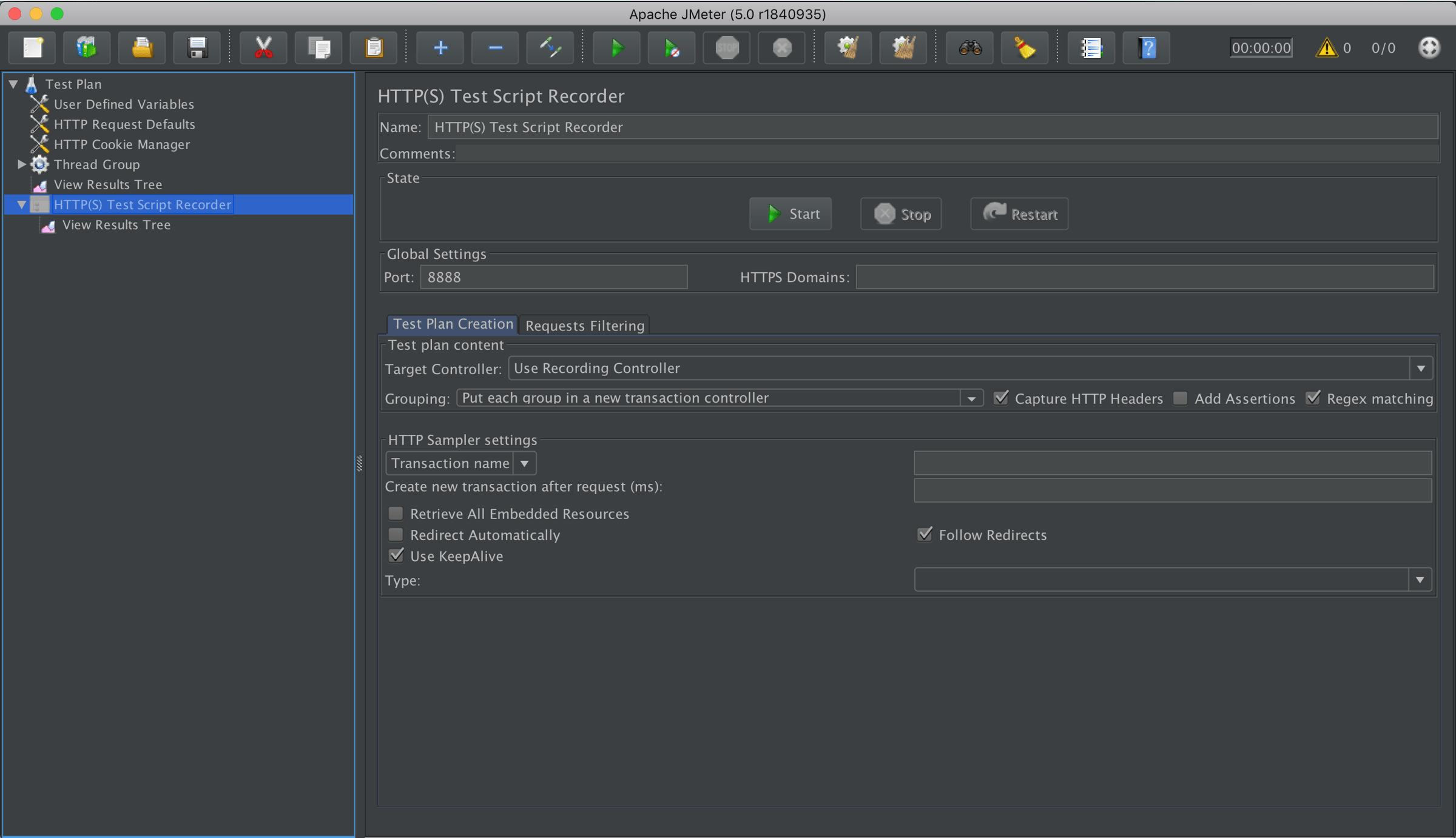Start the test without pauses
This screenshot has height=838, width=1456.
(x=671, y=47)
